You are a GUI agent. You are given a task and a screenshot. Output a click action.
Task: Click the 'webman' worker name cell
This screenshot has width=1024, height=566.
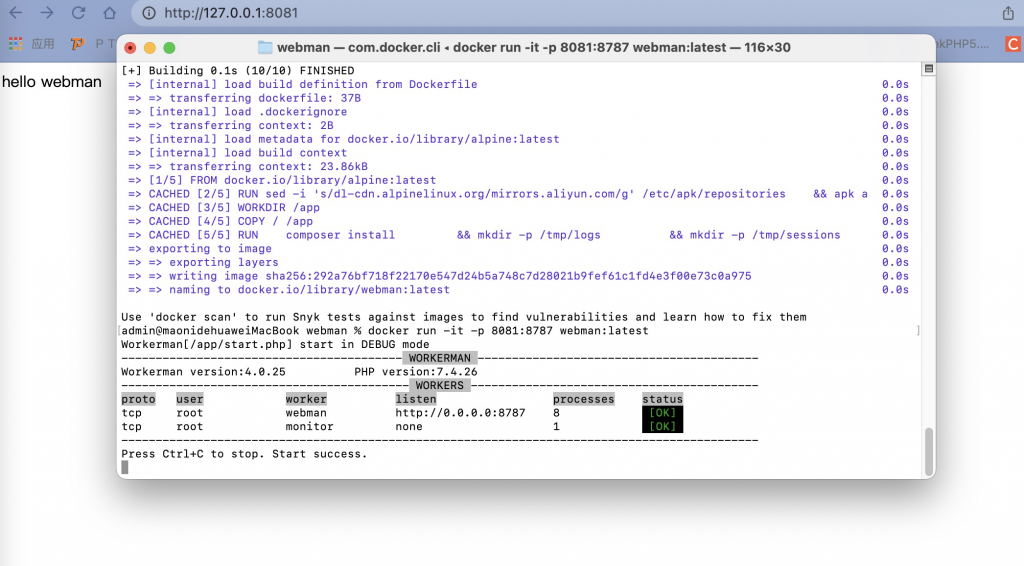306,413
